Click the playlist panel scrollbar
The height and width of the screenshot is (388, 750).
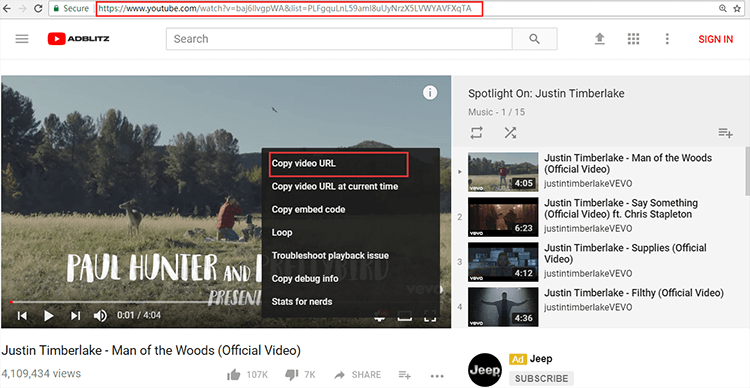[x=747, y=171]
